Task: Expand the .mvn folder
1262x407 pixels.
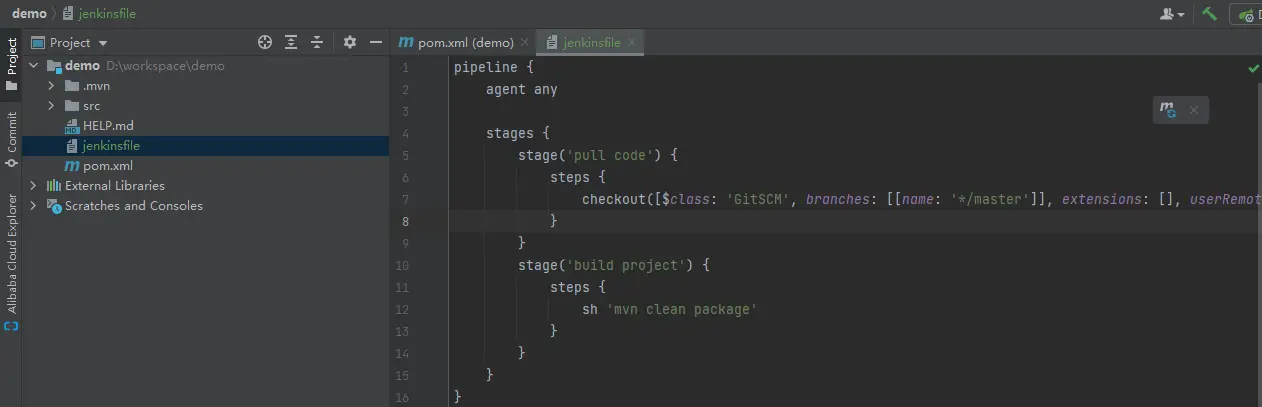Action: [51, 86]
